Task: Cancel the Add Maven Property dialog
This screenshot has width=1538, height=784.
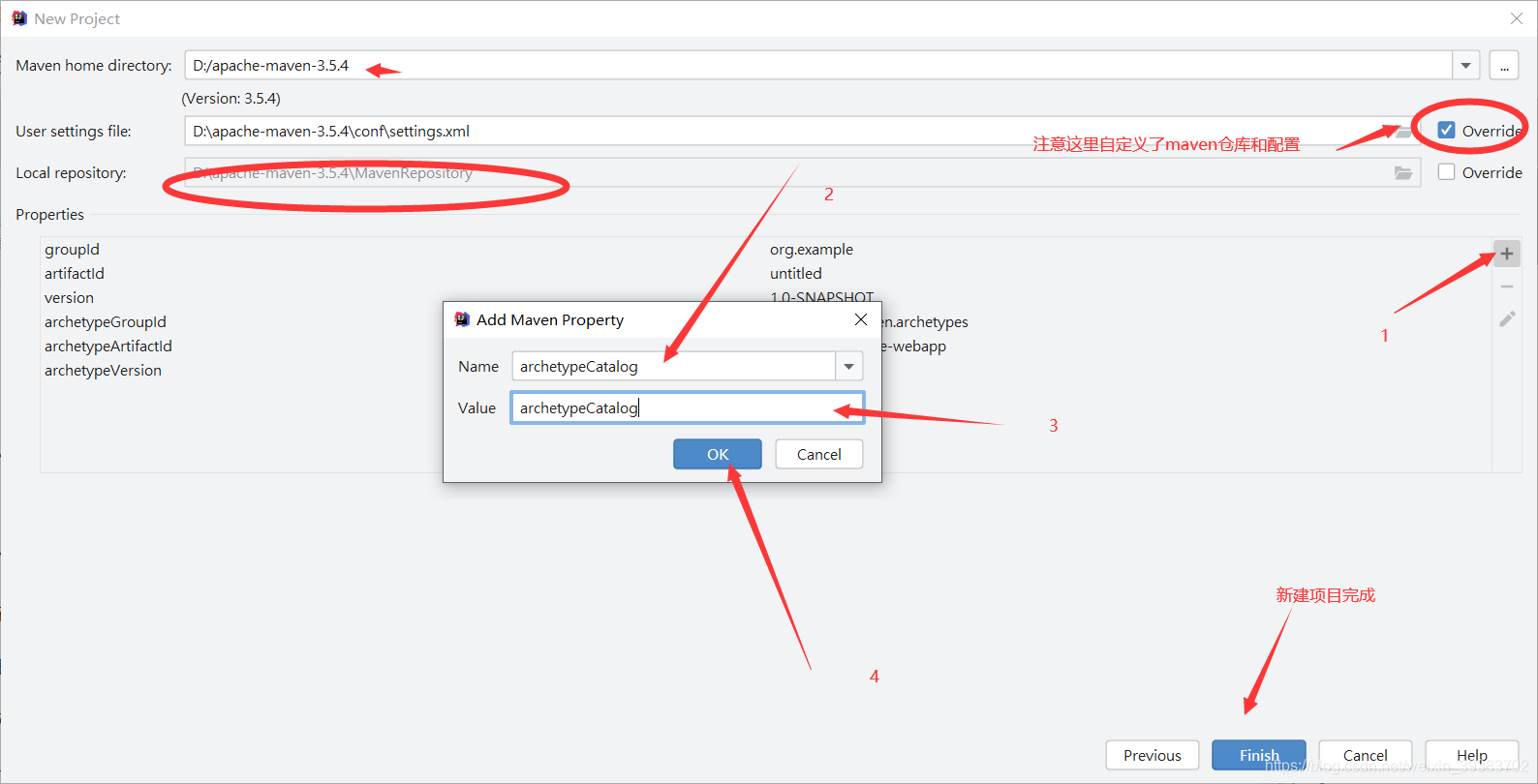Action: 819,454
